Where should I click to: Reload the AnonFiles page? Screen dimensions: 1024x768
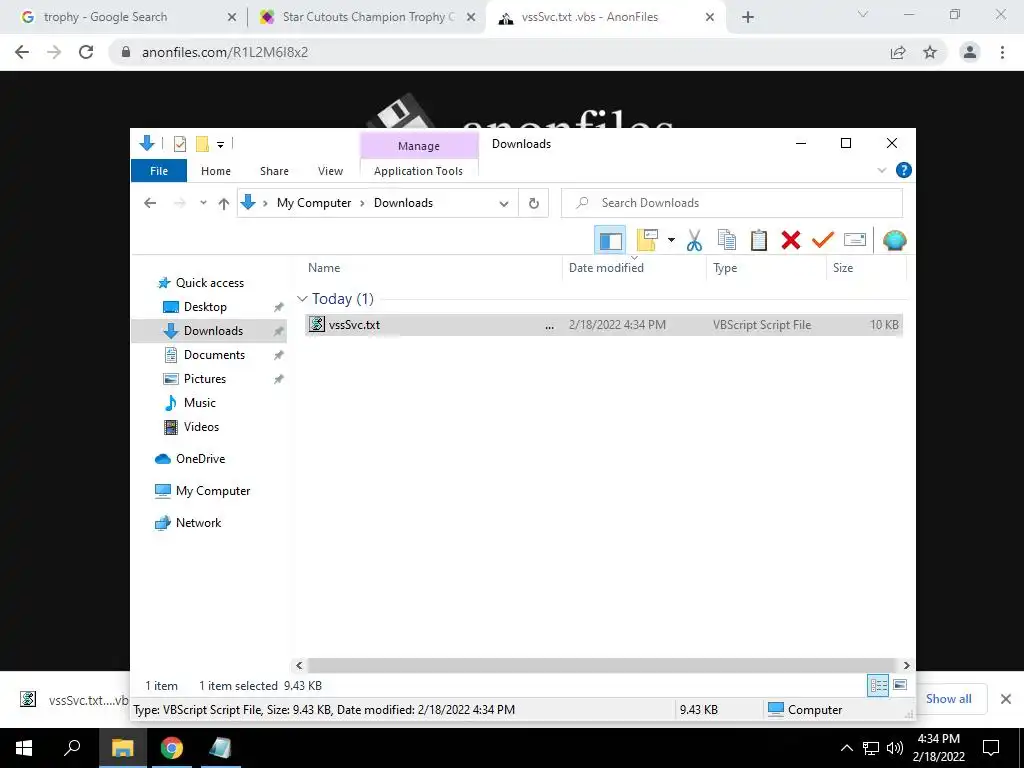click(x=86, y=52)
